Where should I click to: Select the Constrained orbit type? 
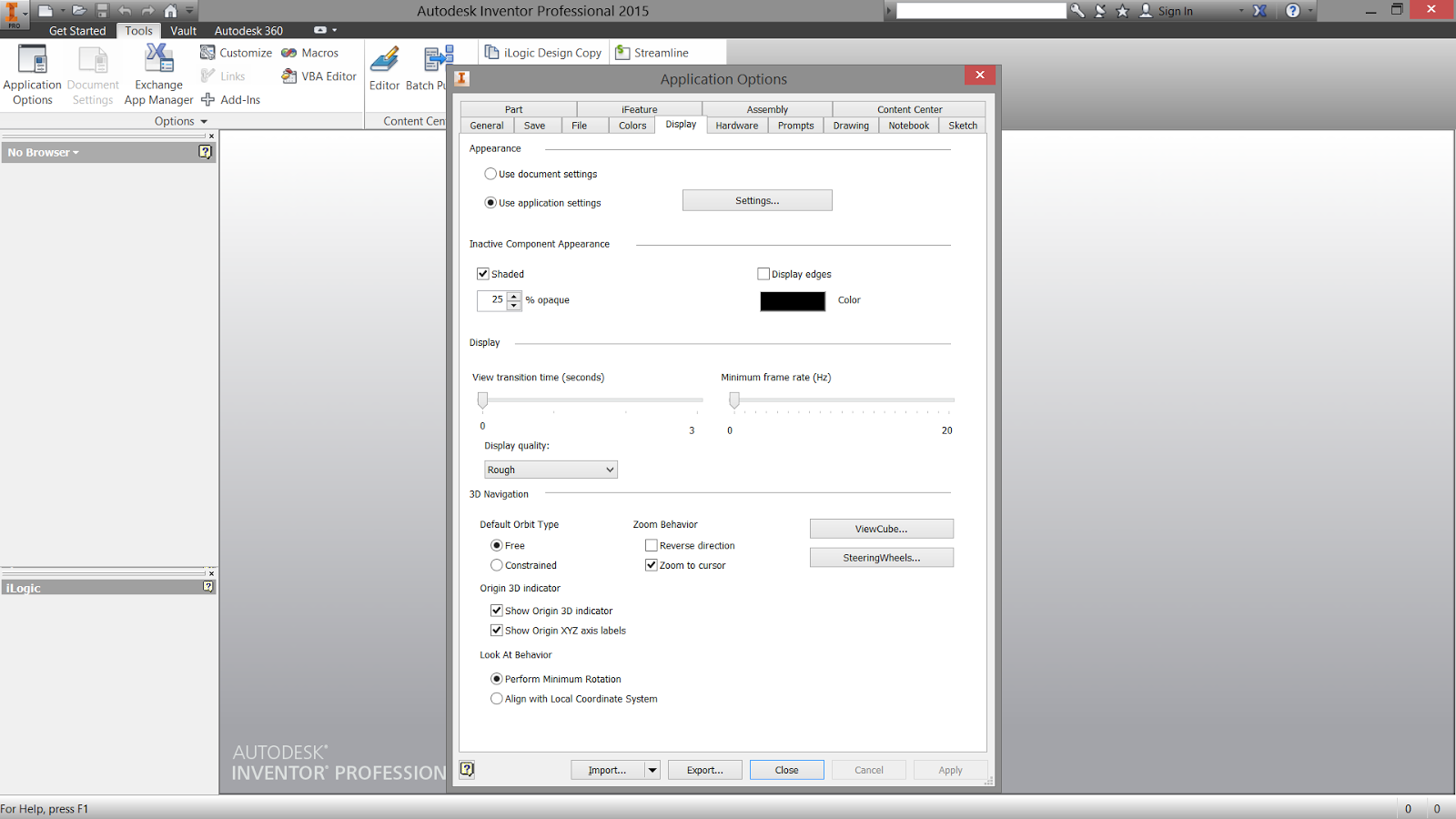point(497,564)
